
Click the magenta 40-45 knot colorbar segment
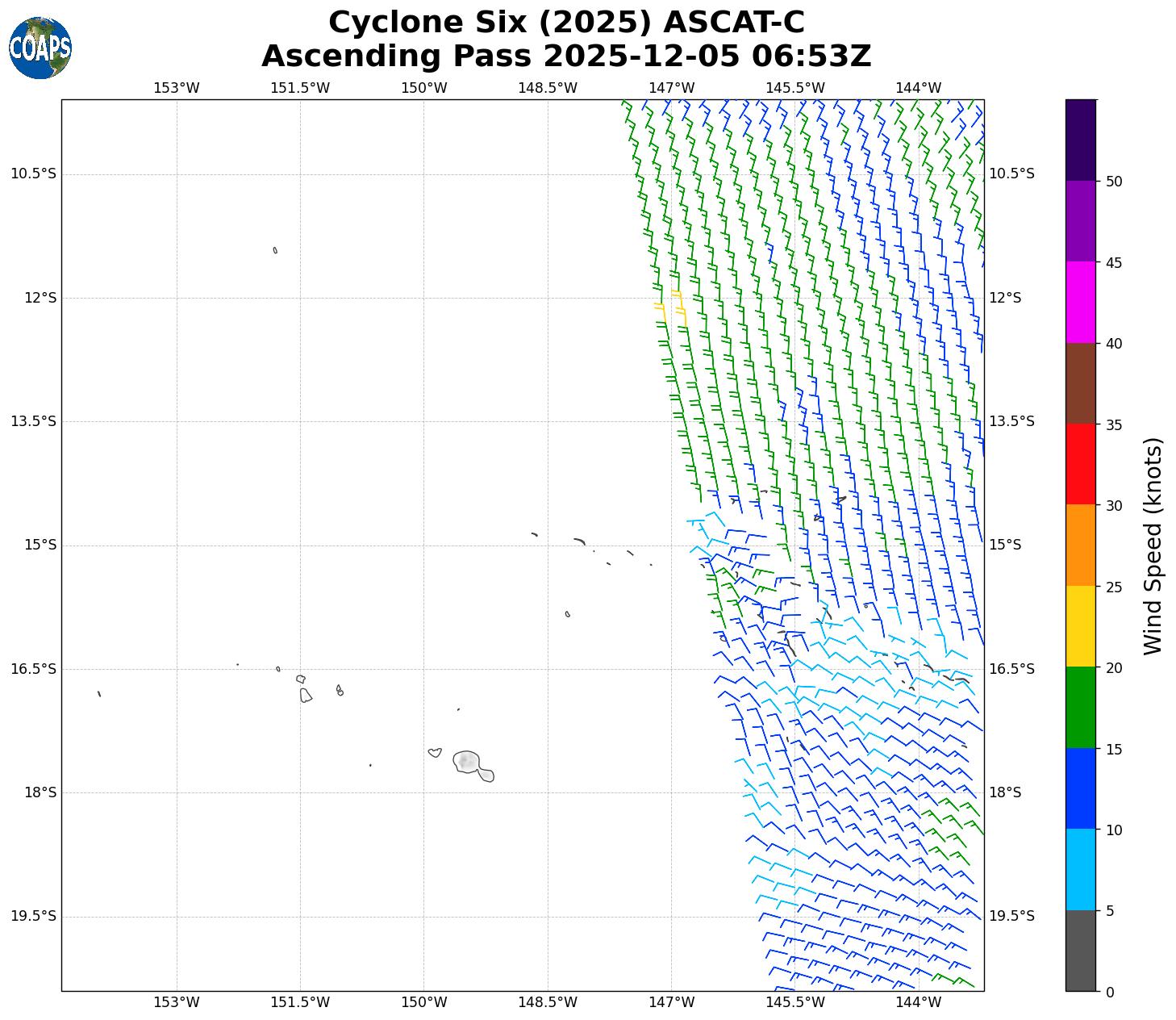pyautogui.click(x=1080, y=302)
